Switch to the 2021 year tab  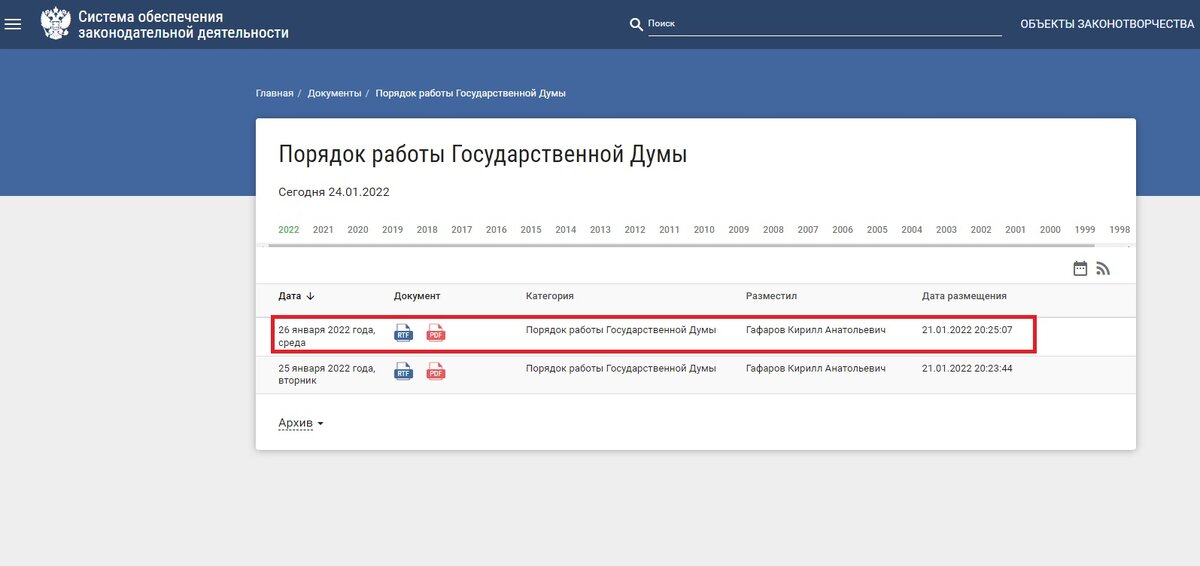pos(323,229)
